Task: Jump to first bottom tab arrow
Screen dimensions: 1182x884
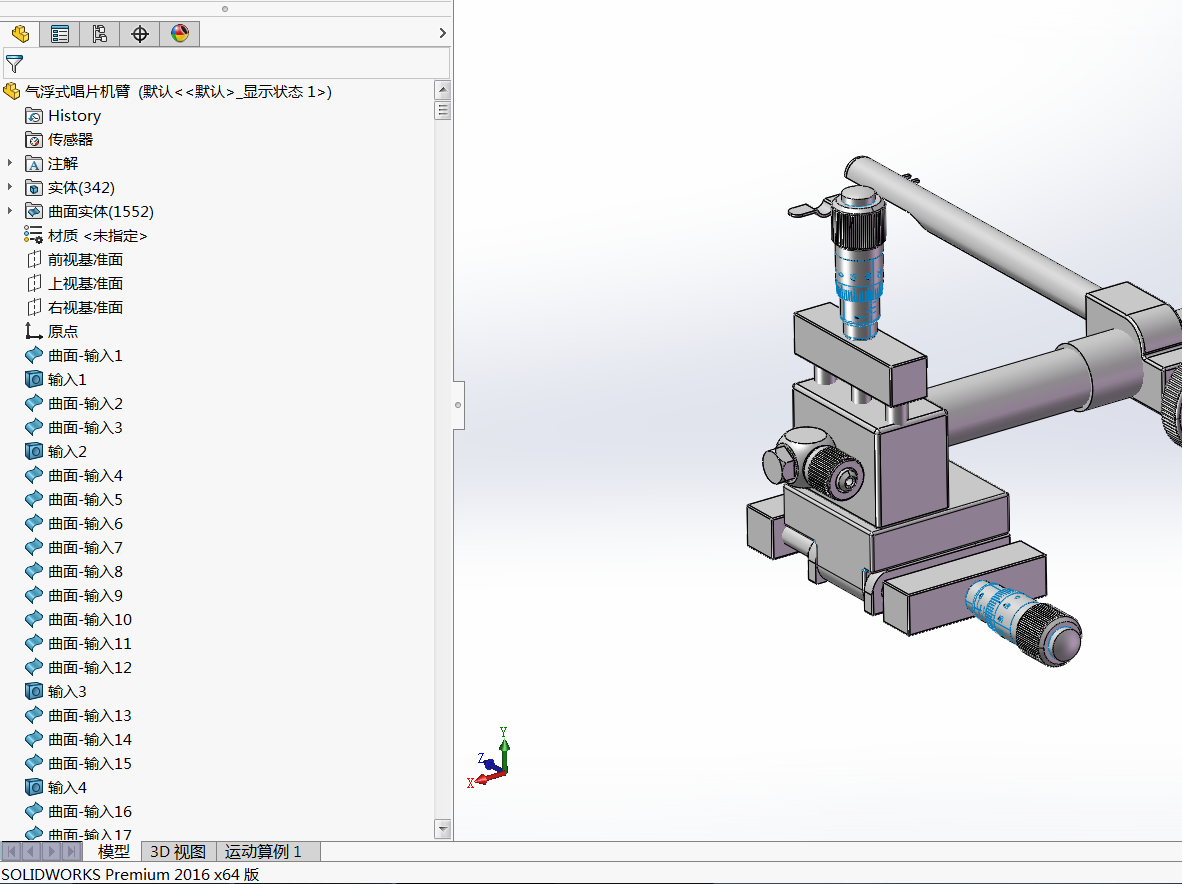Action: pos(11,852)
